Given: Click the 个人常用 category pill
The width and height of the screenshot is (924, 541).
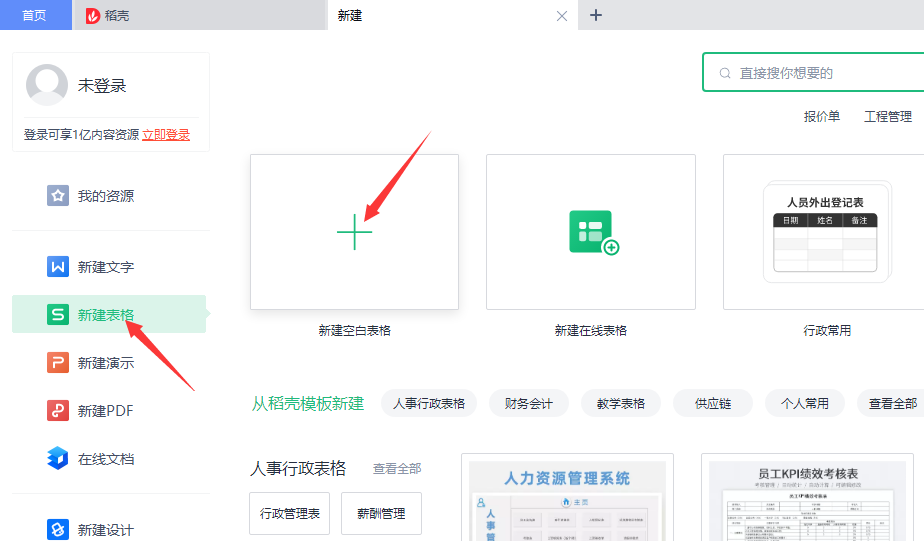Looking at the screenshot, I should click(804, 403).
